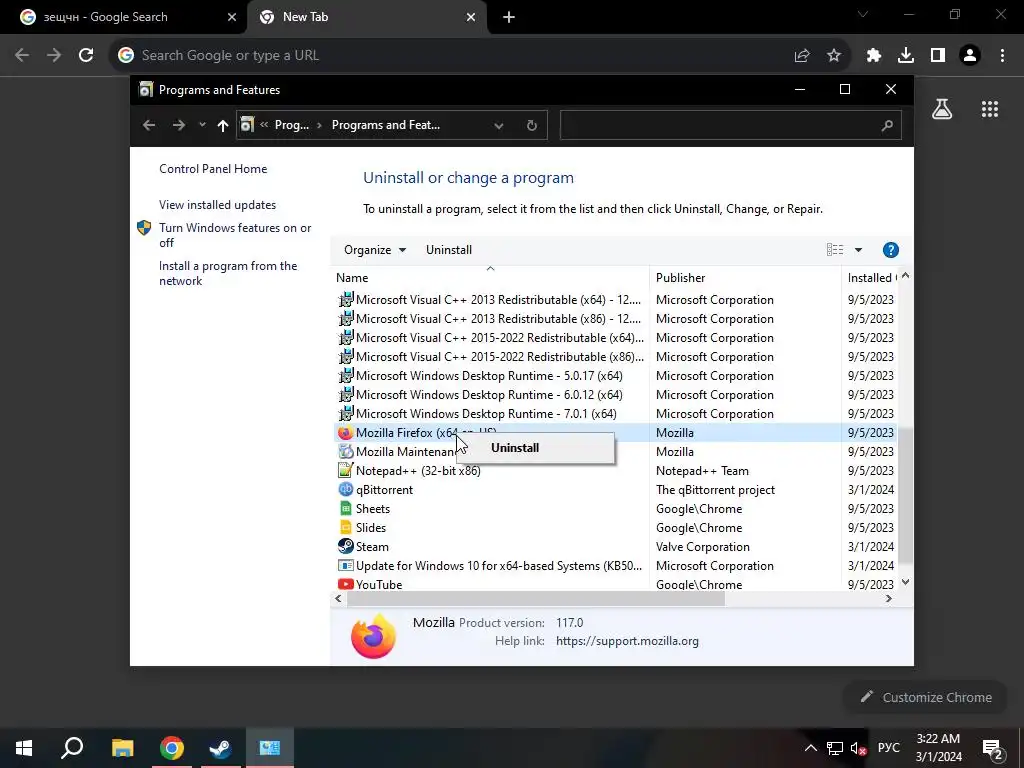
Task: Open the view options dropdown arrow
Action: click(x=858, y=250)
